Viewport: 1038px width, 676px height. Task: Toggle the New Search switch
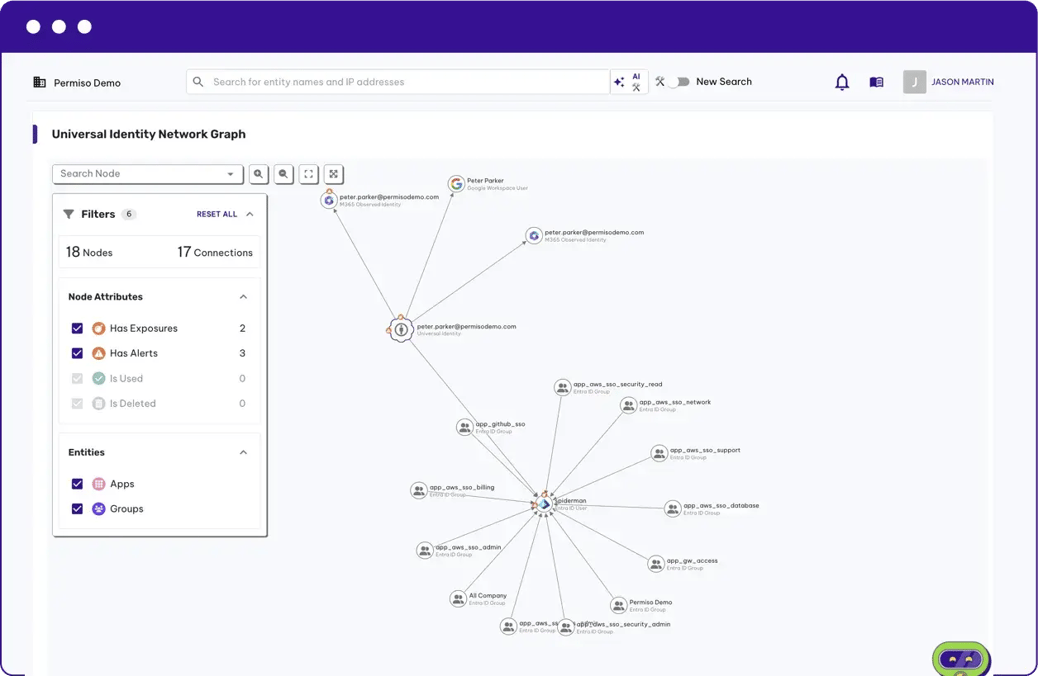(680, 82)
